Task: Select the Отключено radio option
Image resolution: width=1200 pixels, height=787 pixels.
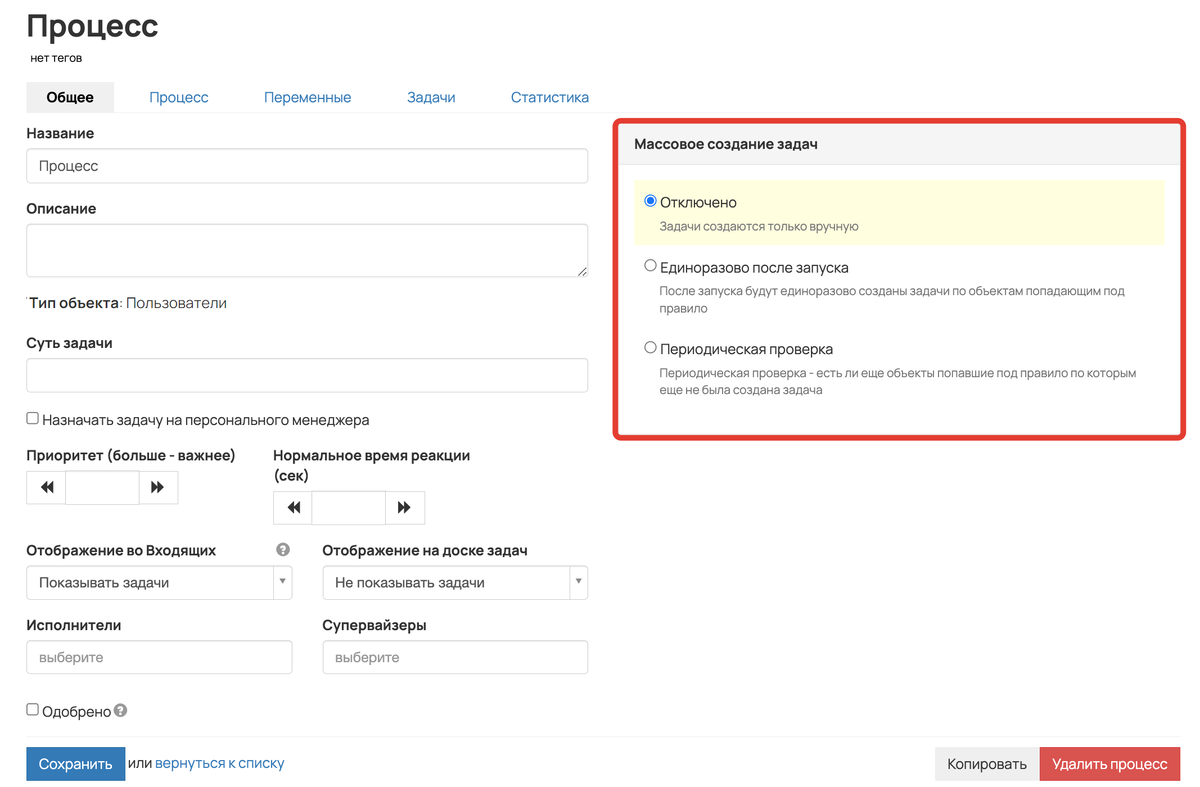Action: pos(651,201)
